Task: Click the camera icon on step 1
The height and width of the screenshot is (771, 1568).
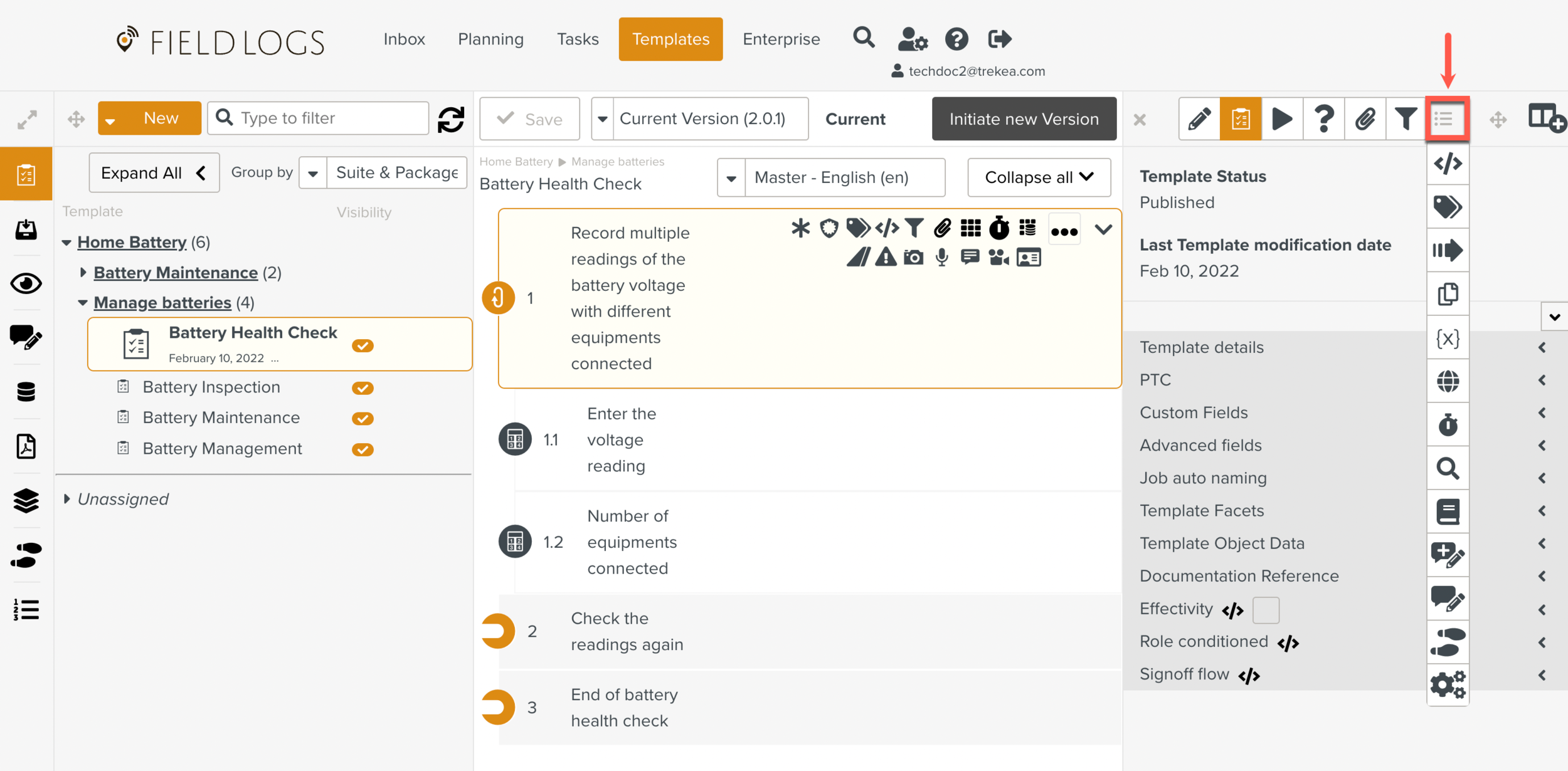Action: (913, 257)
